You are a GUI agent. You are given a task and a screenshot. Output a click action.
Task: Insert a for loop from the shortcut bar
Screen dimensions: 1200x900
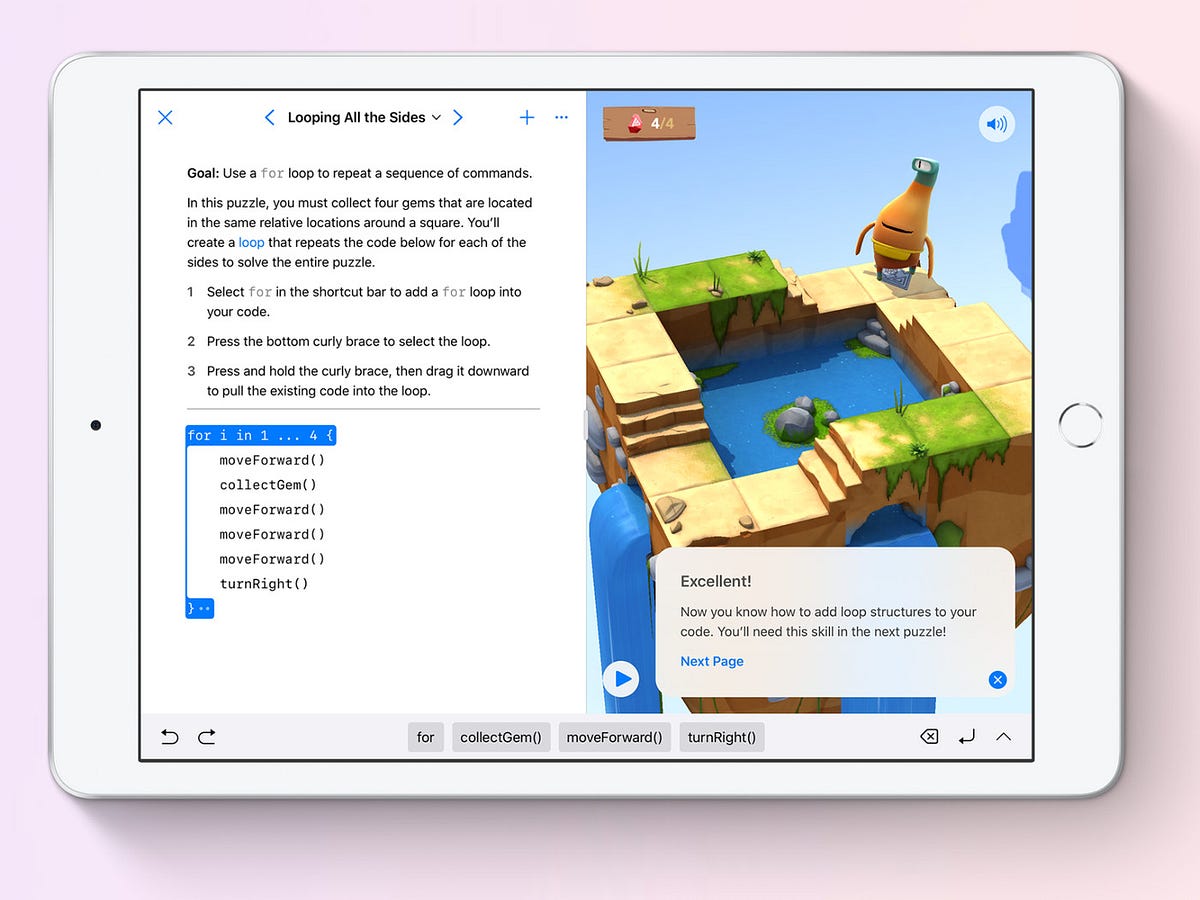(x=425, y=736)
